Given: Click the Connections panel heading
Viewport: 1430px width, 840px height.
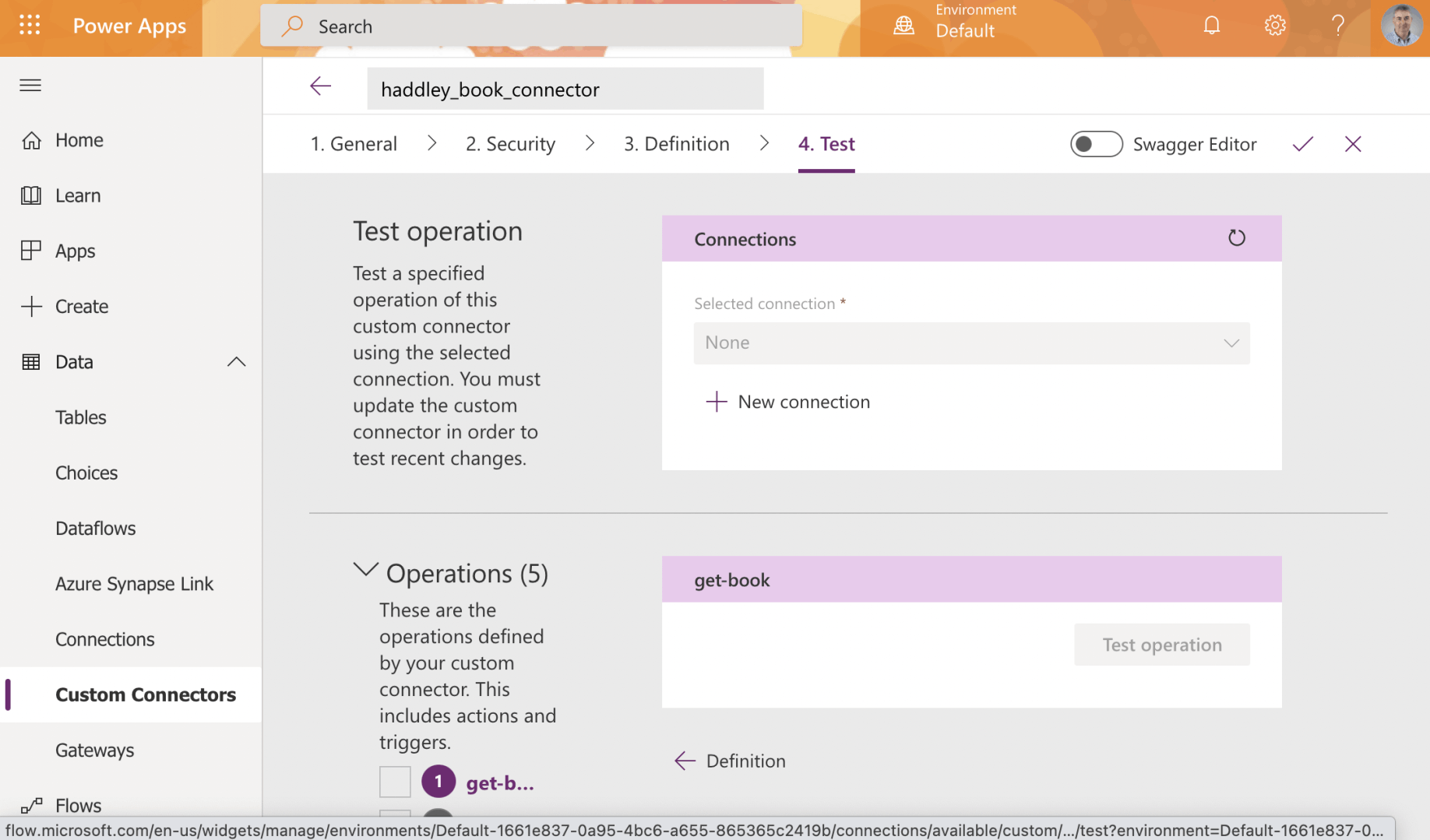Looking at the screenshot, I should [x=745, y=239].
